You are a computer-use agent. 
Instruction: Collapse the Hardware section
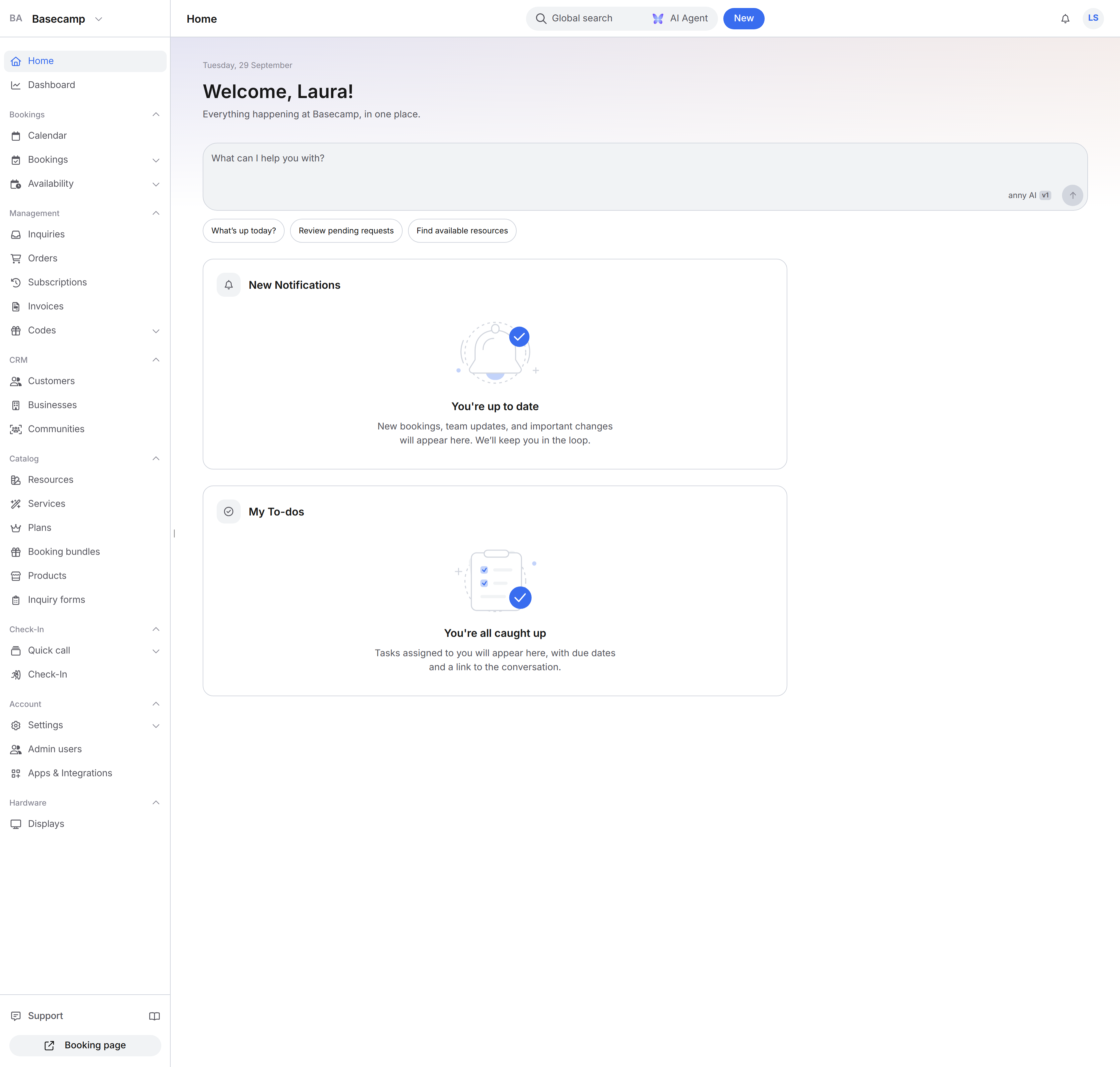point(156,803)
